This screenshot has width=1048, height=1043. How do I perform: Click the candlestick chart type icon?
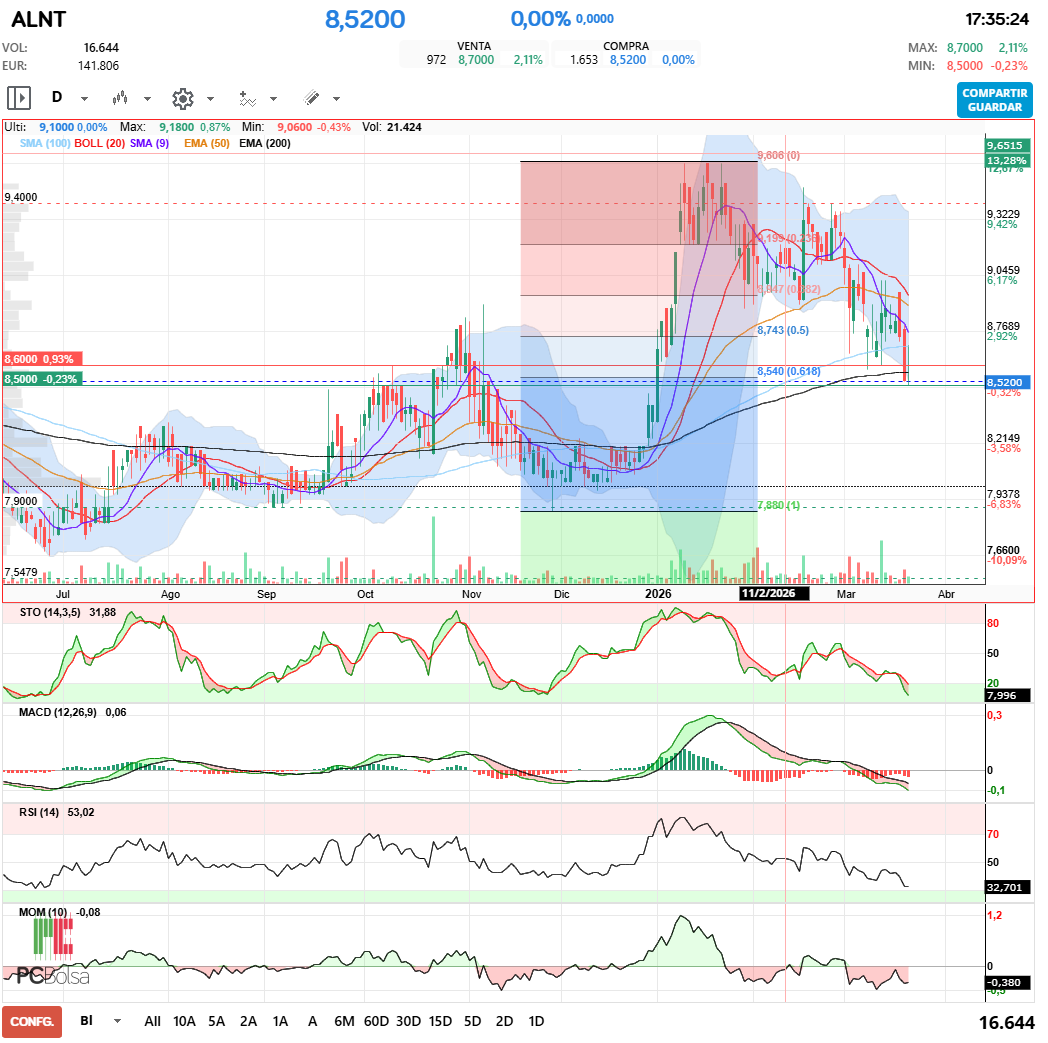point(120,98)
